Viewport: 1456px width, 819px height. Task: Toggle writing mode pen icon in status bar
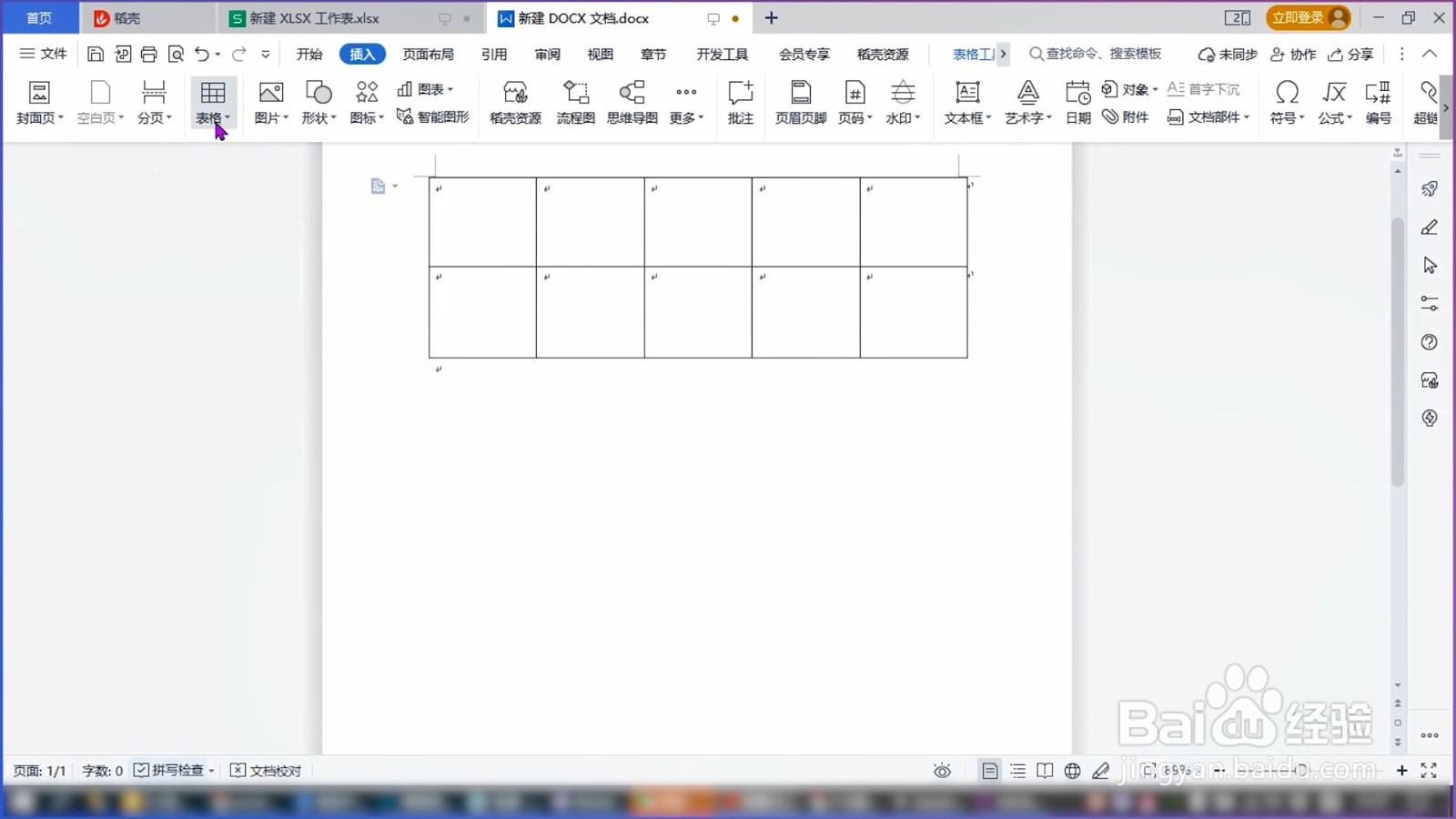coord(1101,771)
